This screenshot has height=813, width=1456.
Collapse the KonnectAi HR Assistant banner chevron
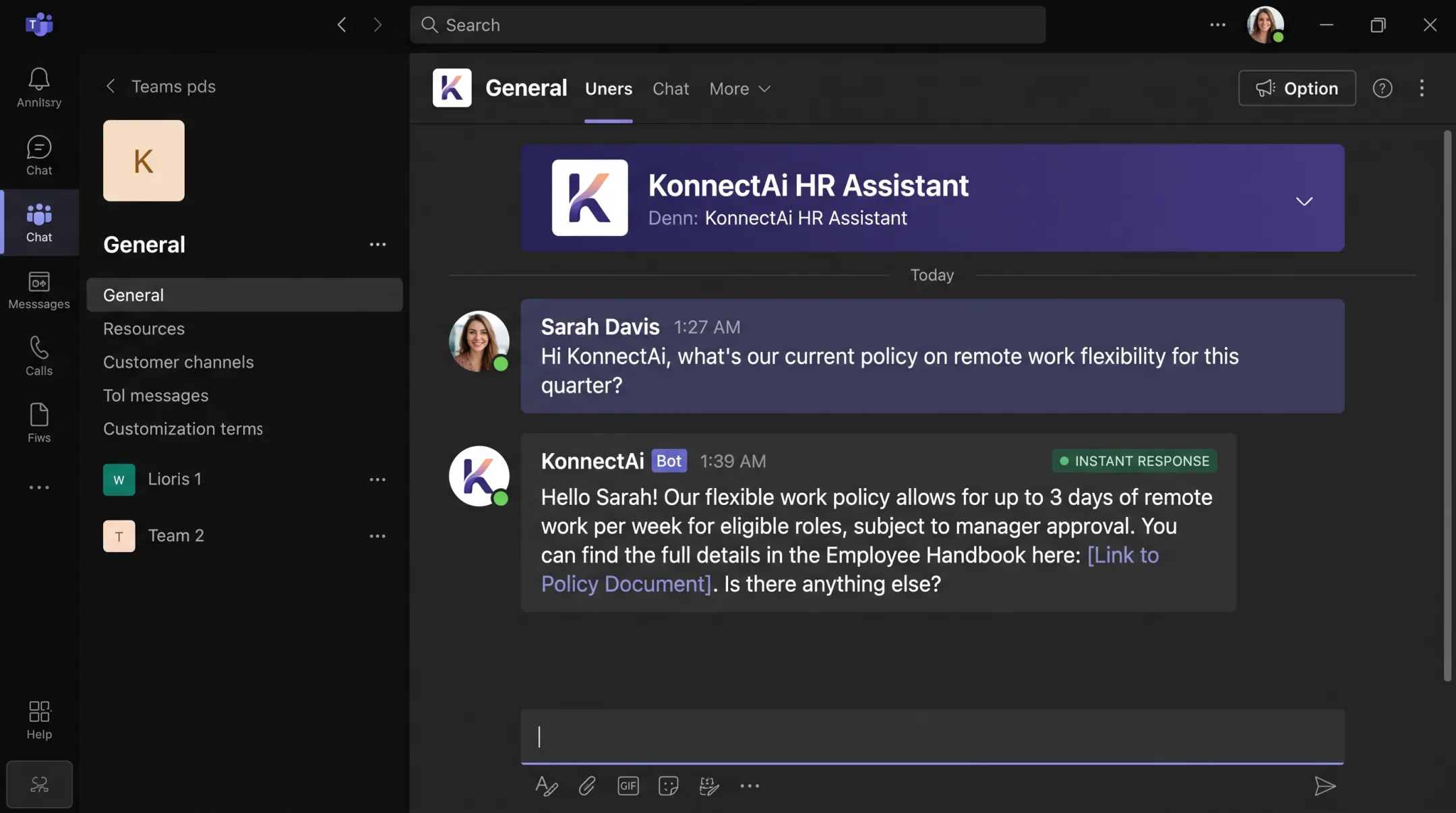pos(1304,201)
